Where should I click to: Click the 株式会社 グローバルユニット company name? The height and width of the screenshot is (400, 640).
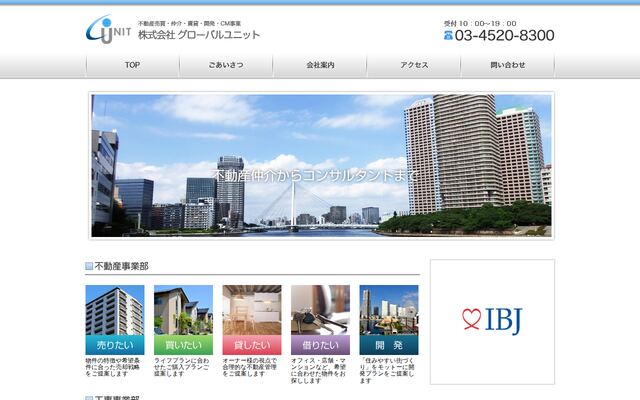point(199,35)
